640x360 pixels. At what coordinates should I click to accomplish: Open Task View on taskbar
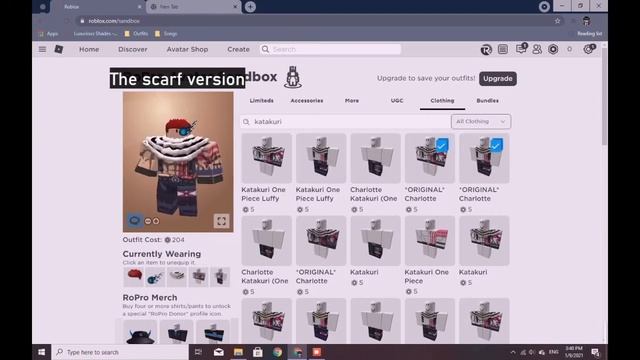(198, 352)
